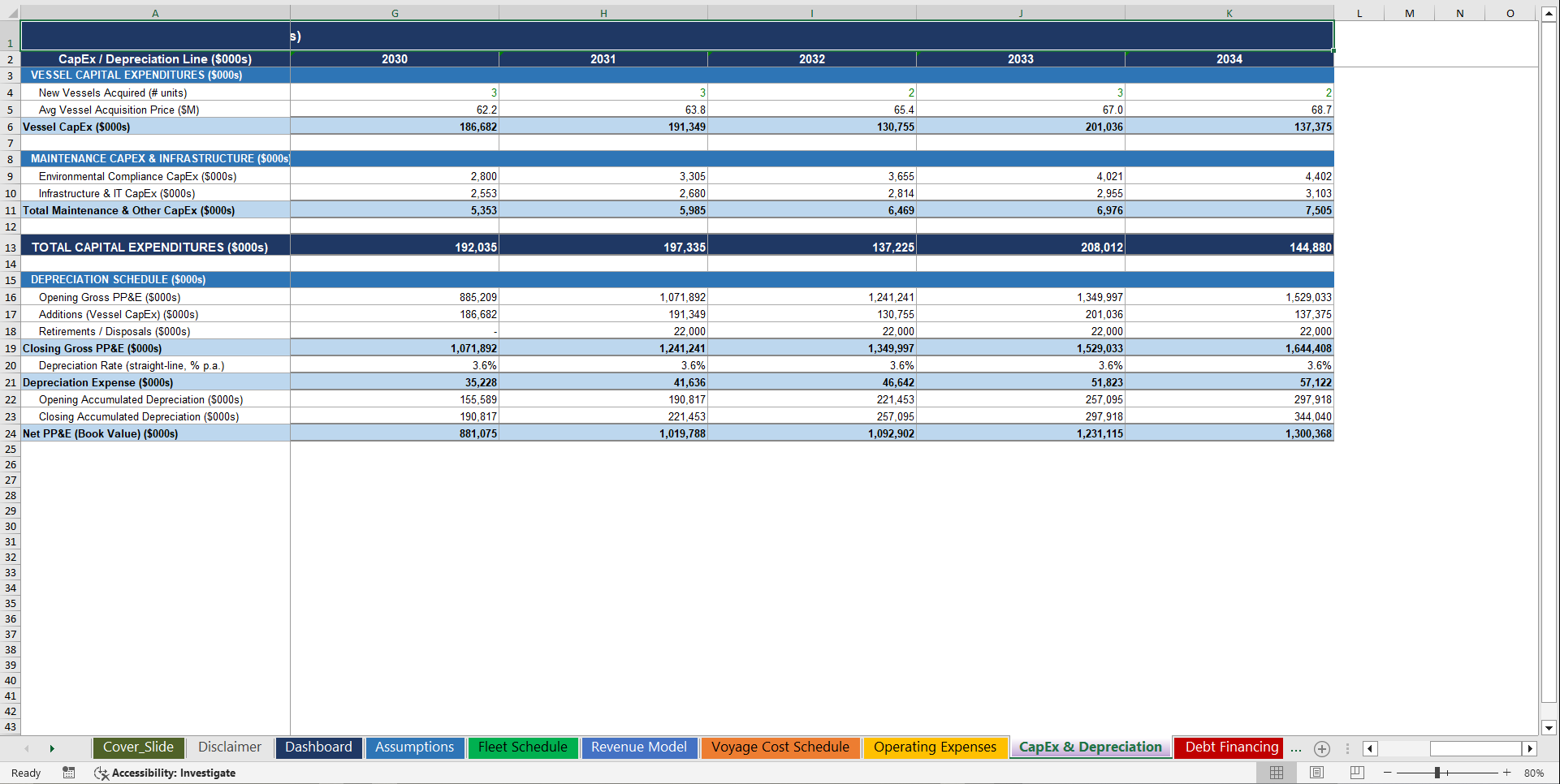
Task: Switch to Page Layout view
Action: pos(1316,773)
